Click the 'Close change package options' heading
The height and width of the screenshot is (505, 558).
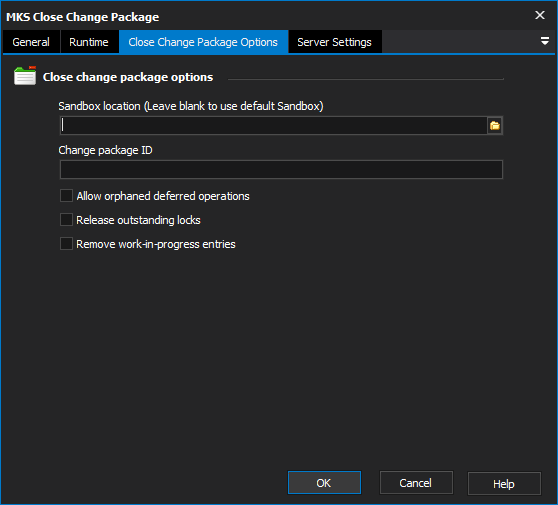tap(128, 77)
